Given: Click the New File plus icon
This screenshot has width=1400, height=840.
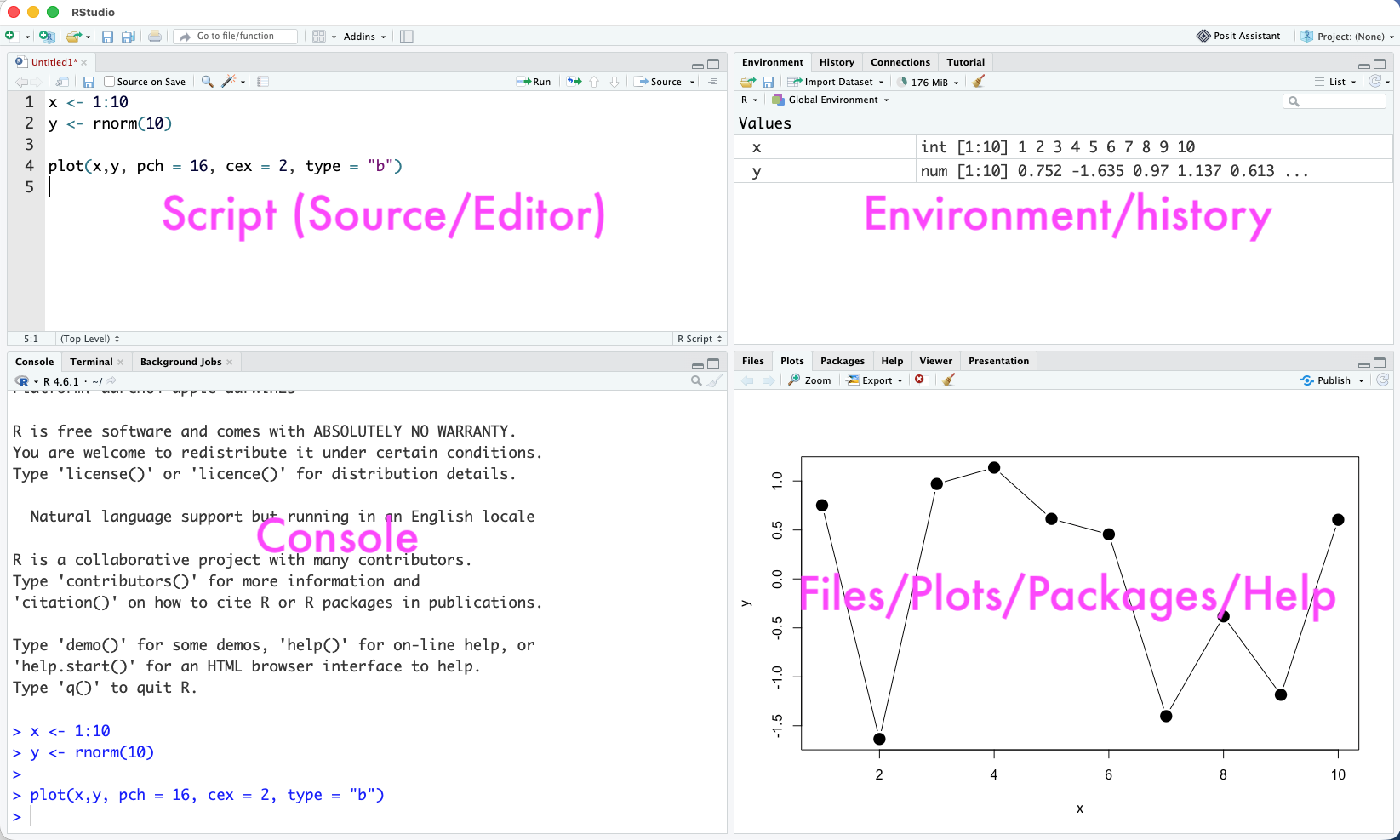Looking at the screenshot, I should pyautogui.click(x=9, y=36).
